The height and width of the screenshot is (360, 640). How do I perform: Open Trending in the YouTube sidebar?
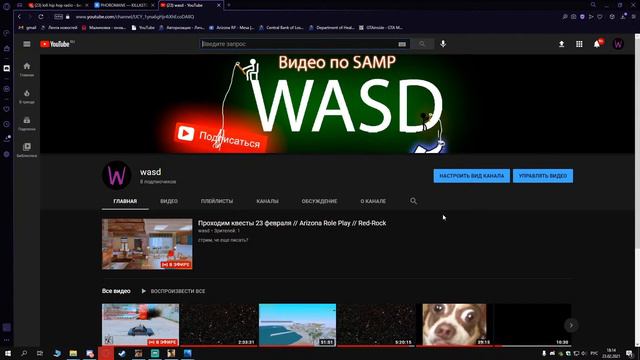[x=27, y=96]
